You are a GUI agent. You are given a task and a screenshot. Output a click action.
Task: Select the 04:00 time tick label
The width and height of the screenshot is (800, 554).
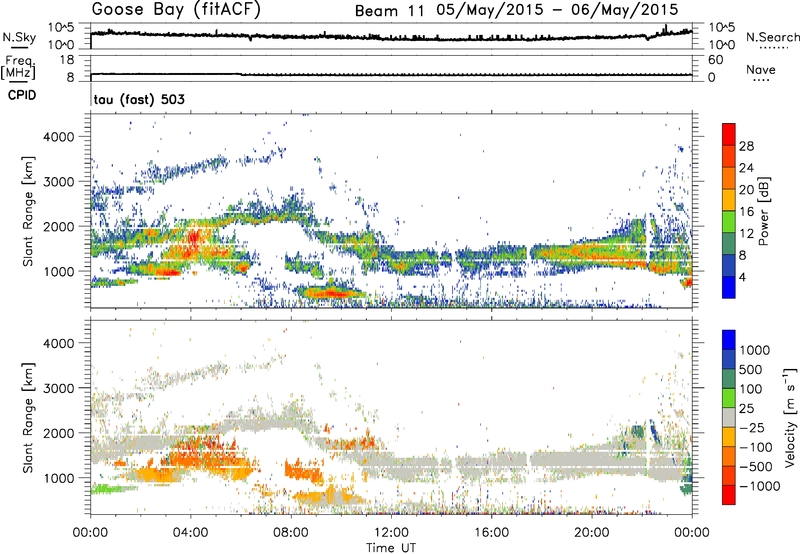click(x=190, y=533)
